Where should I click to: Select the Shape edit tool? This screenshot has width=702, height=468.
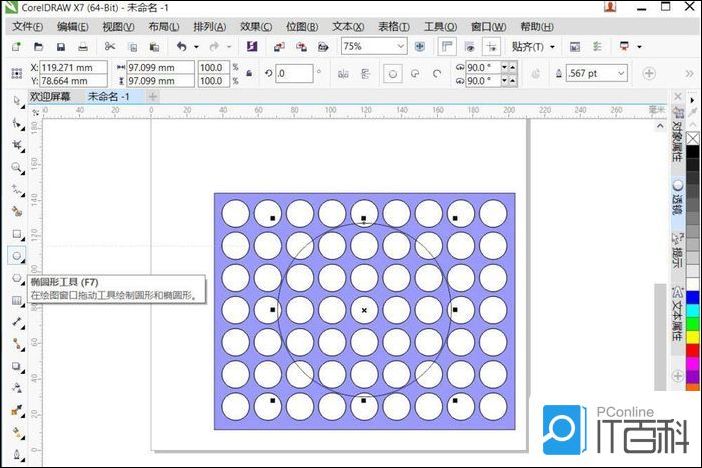tap(17, 123)
